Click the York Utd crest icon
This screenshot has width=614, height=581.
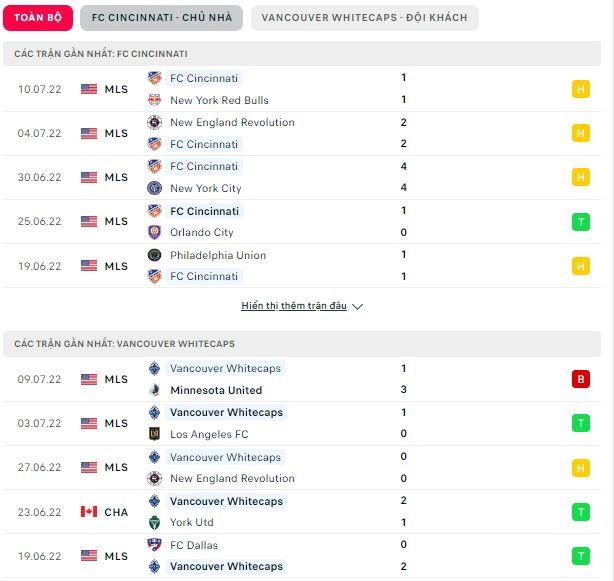point(154,522)
